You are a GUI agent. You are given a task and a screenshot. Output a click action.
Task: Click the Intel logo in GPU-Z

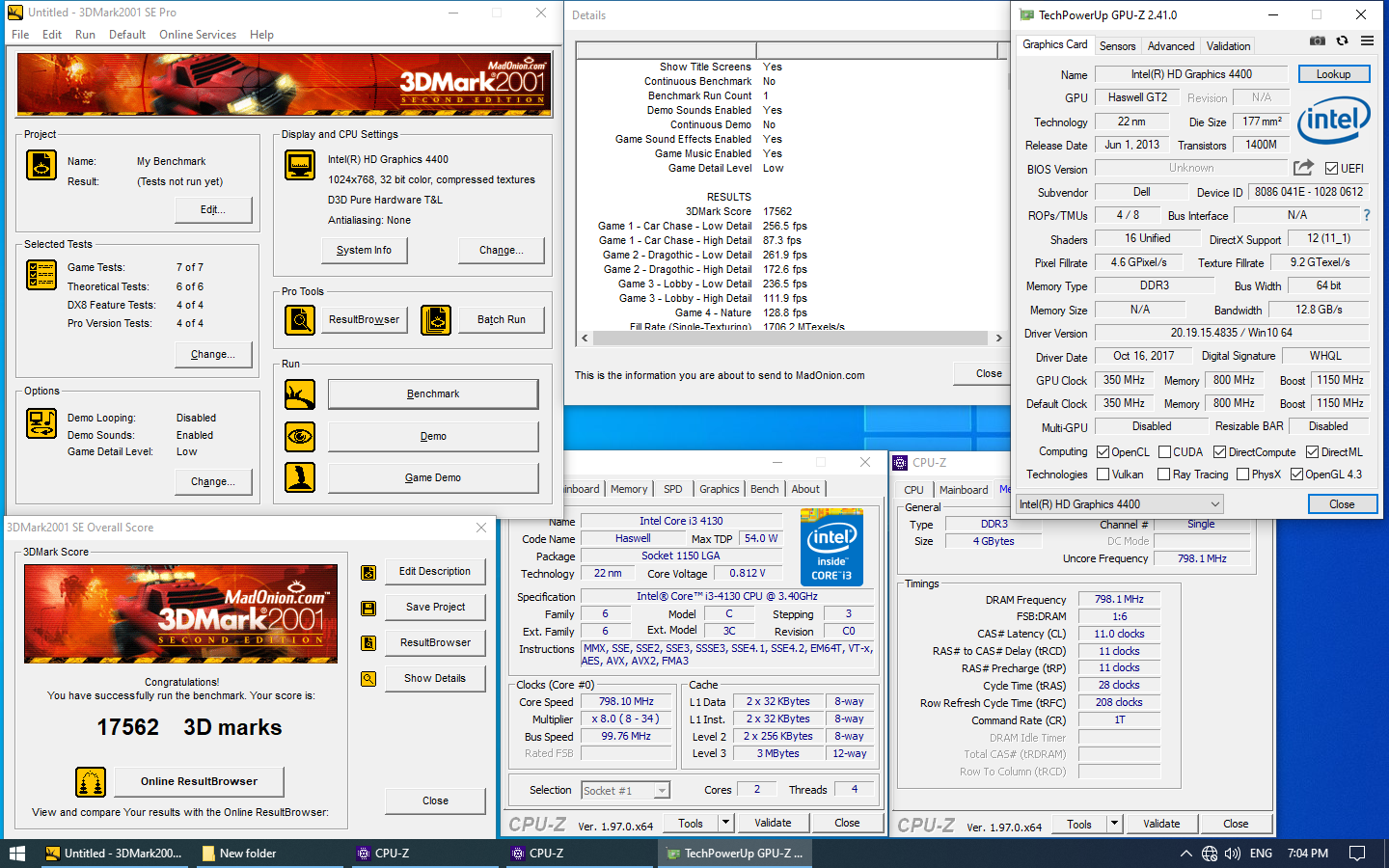[1334, 121]
